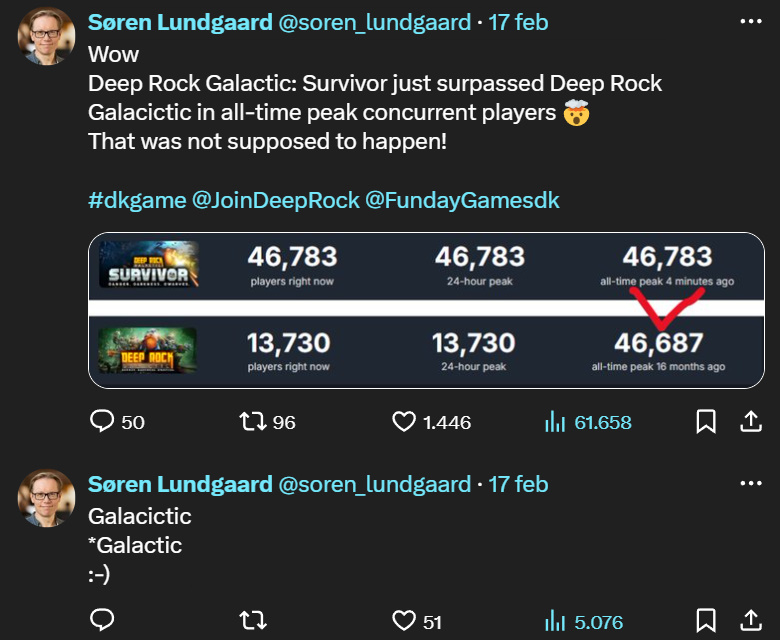780x640 pixels.
Task: Open more options on Galactic correction tweet
Action: (x=750, y=484)
